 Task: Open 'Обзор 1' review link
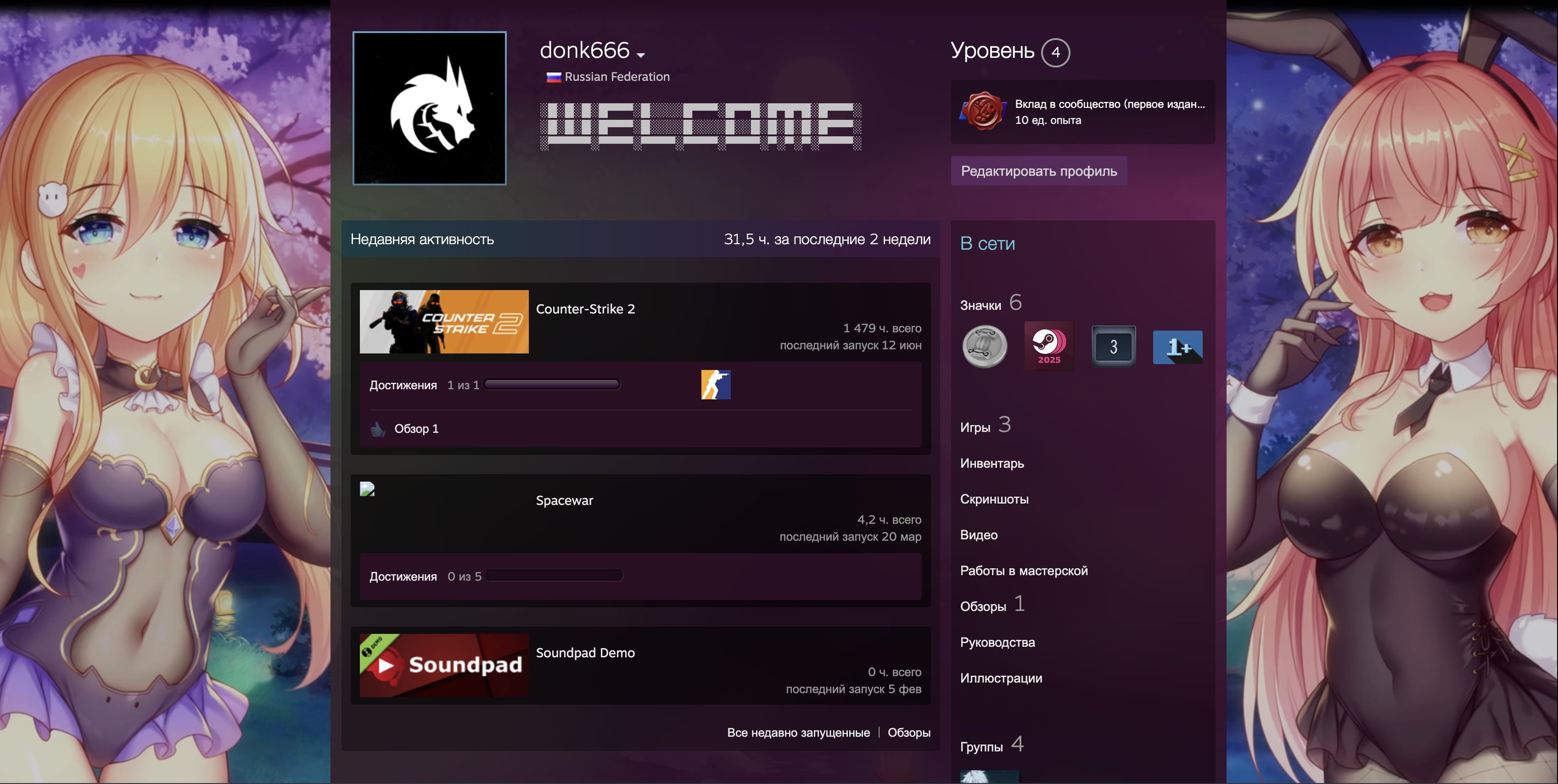[x=416, y=429]
